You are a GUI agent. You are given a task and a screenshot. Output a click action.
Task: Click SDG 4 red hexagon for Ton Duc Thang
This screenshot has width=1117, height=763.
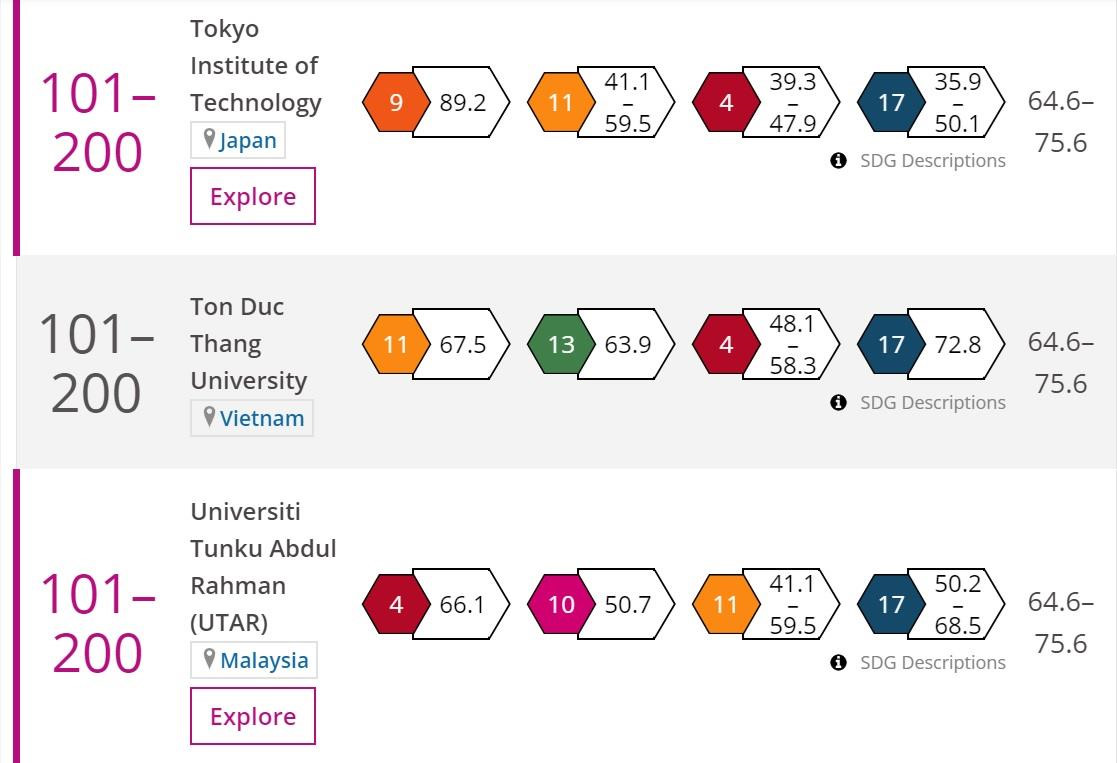point(726,344)
